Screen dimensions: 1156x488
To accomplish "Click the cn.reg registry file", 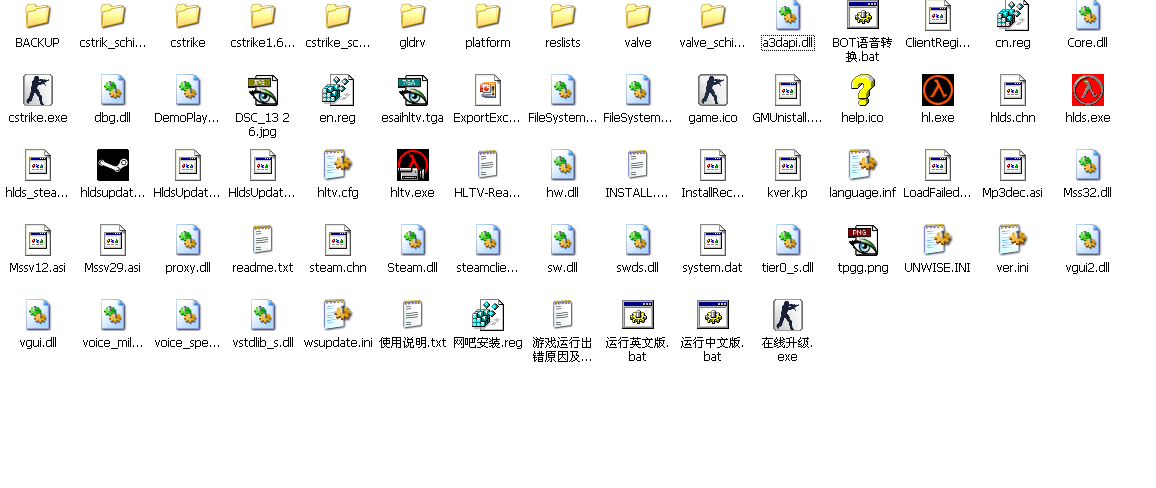I will [1012, 15].
